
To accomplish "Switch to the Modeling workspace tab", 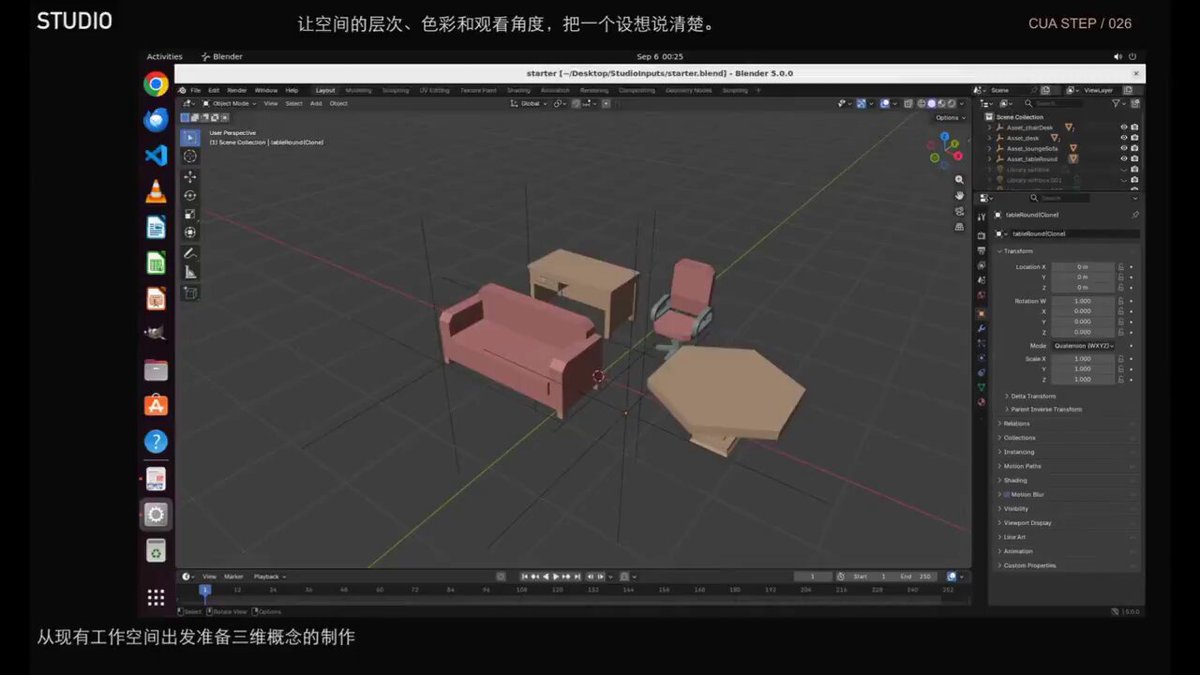I will point(358,90).
